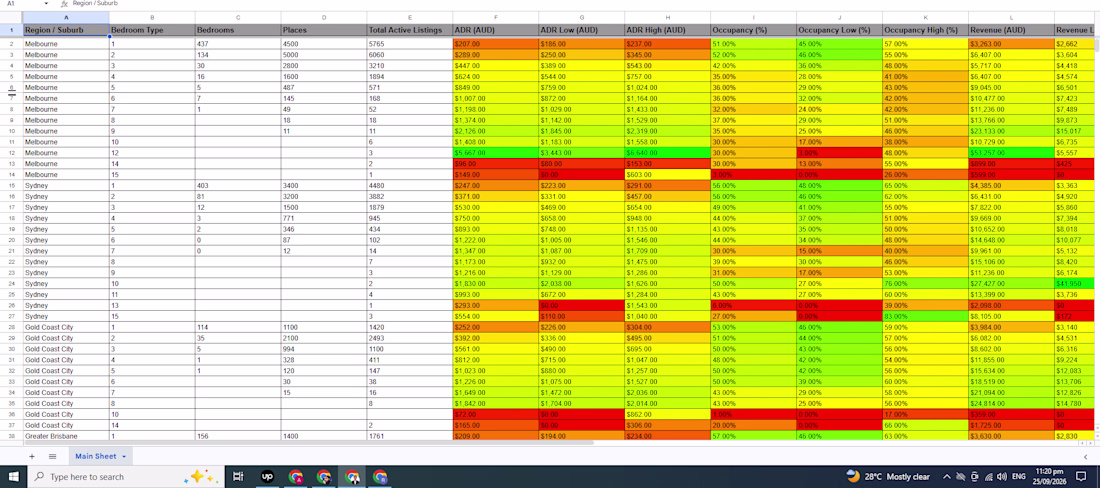Click the ADR Low (AUD) header cell
The height and width of the screenshot is (488, 1100).
coord(582,30)
